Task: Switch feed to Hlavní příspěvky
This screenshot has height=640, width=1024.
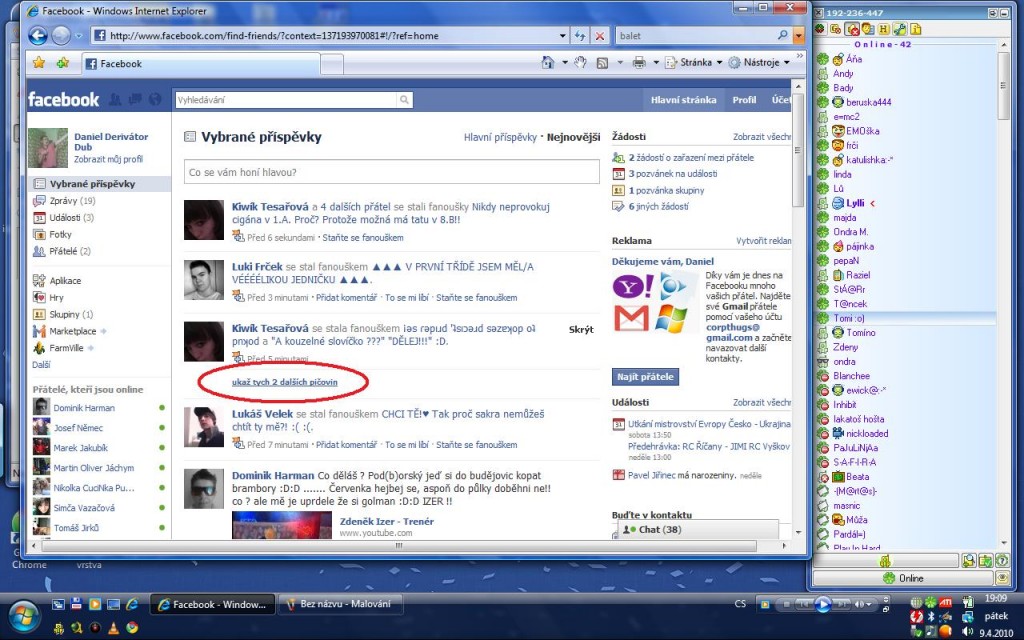Action: click(500, 137)
